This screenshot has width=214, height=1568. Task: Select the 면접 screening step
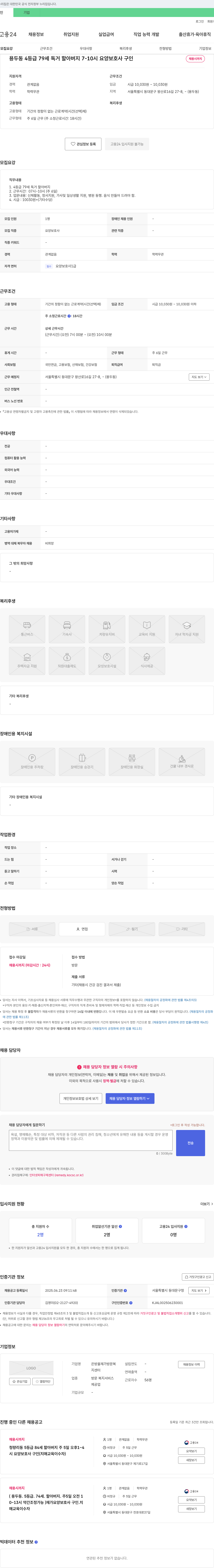(82, 929)
